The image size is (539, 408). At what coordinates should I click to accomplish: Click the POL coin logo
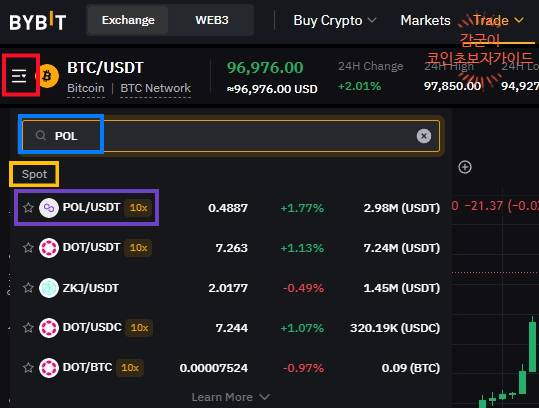pyautogui.click(x=49, y=208)
